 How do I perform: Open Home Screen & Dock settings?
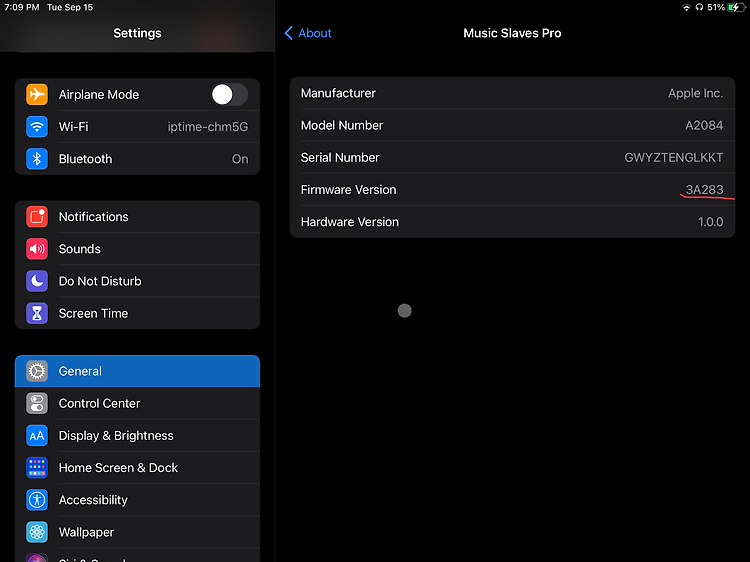137,468
